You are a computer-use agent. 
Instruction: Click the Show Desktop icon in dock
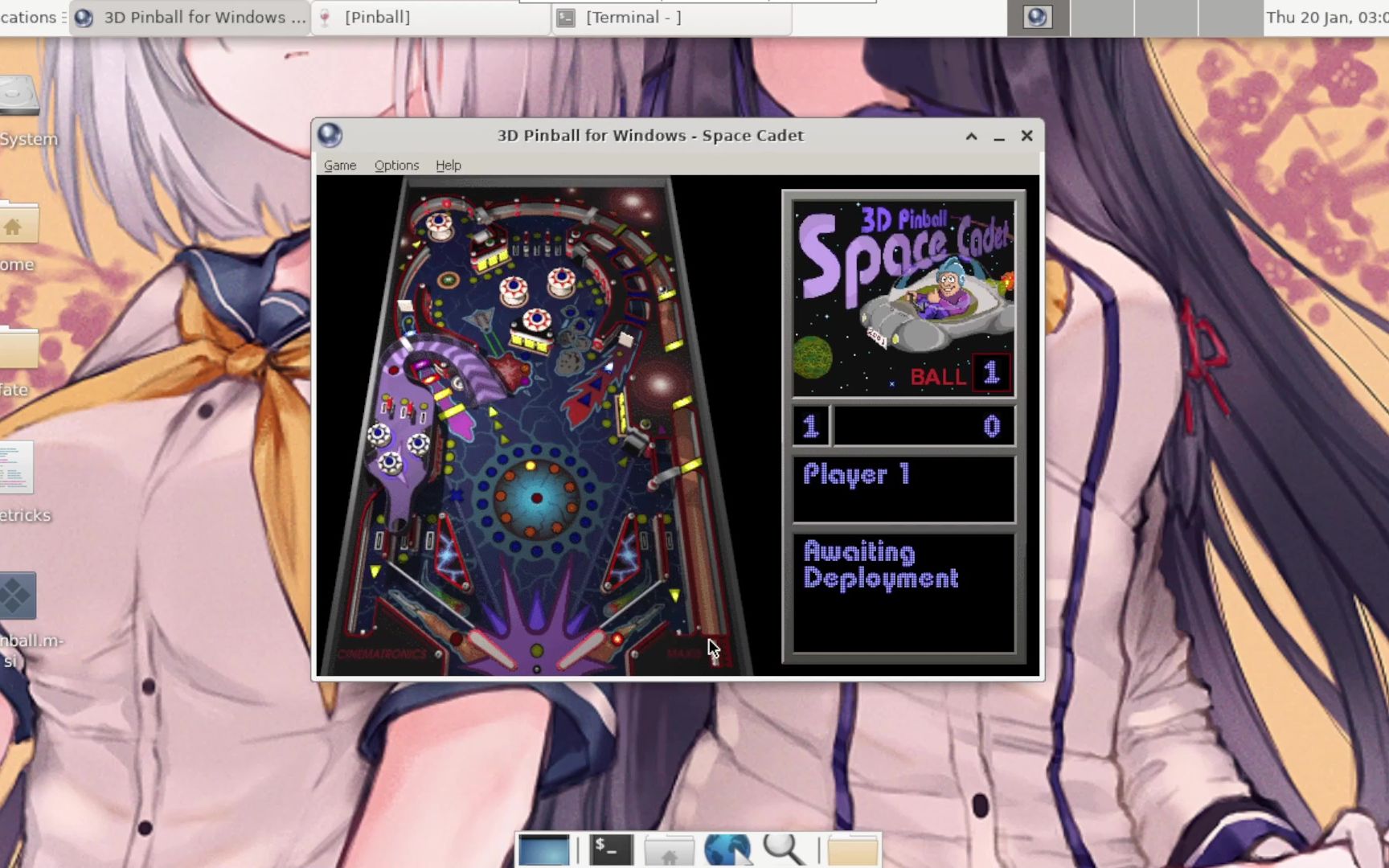[x=543, y=850]
